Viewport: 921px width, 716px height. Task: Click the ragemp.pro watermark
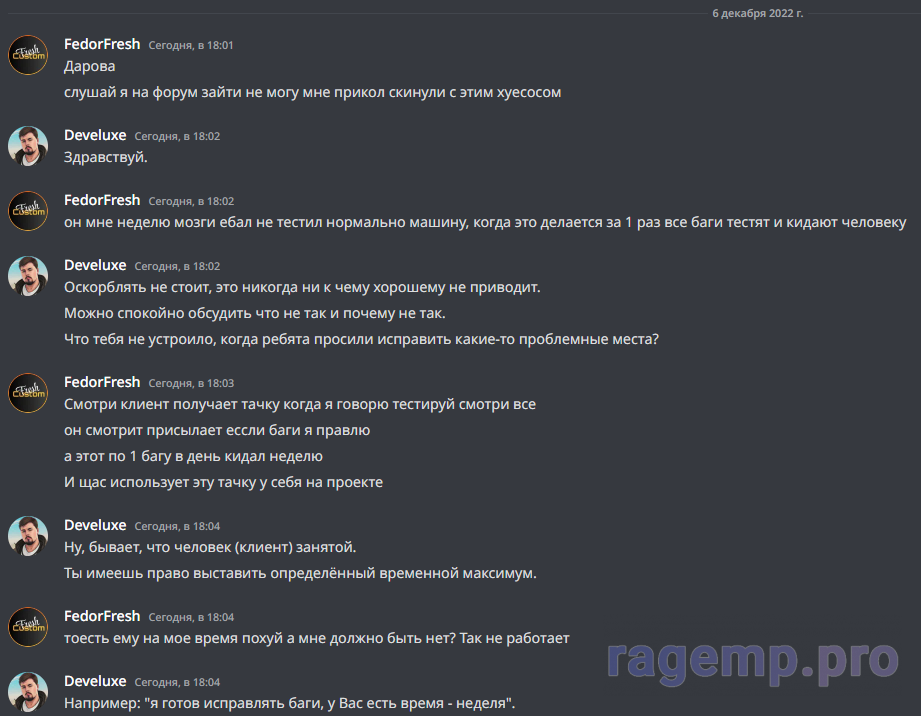click(753, 661)
